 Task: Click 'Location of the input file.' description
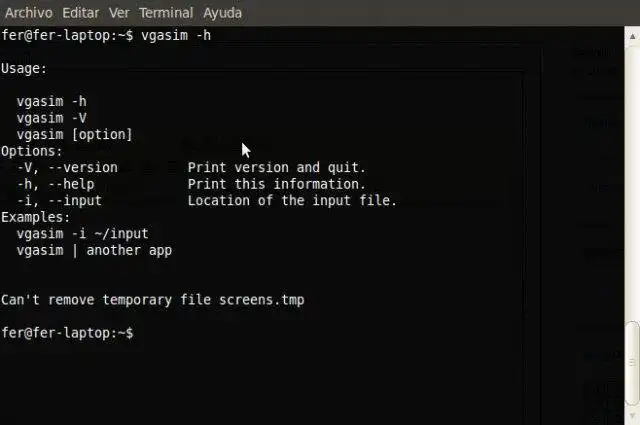[x=292, y=200]
